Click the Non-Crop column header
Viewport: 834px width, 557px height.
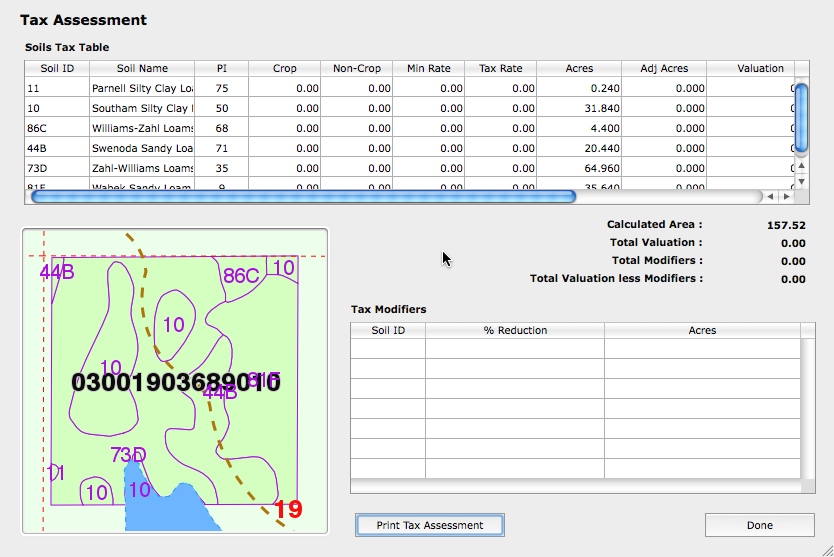coord(356,68)
